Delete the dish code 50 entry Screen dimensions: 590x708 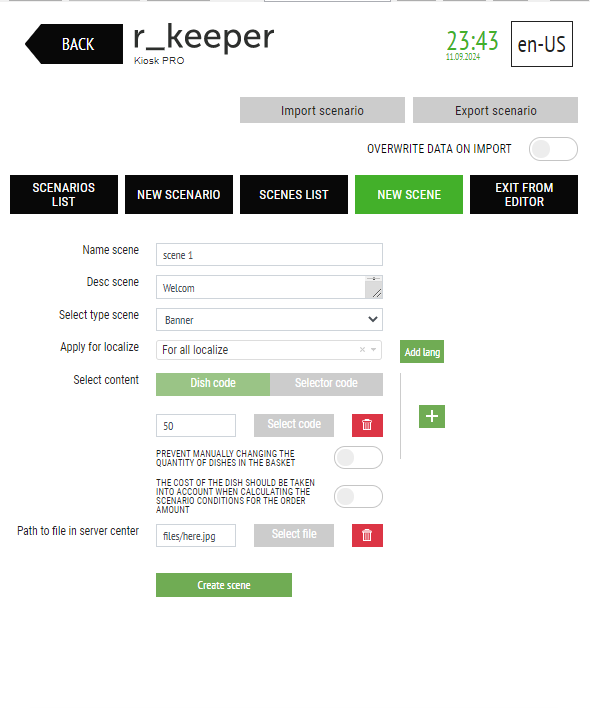367,425
